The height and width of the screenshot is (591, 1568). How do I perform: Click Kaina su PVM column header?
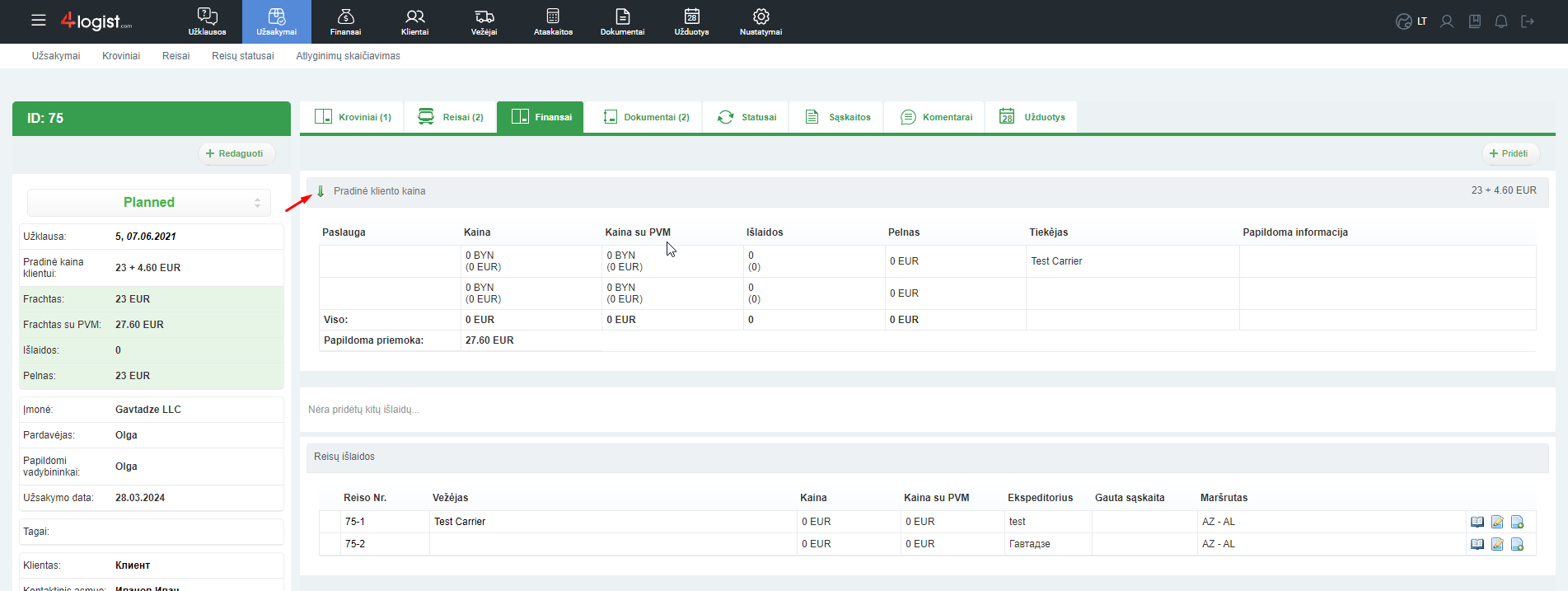[x=638, y=232]
